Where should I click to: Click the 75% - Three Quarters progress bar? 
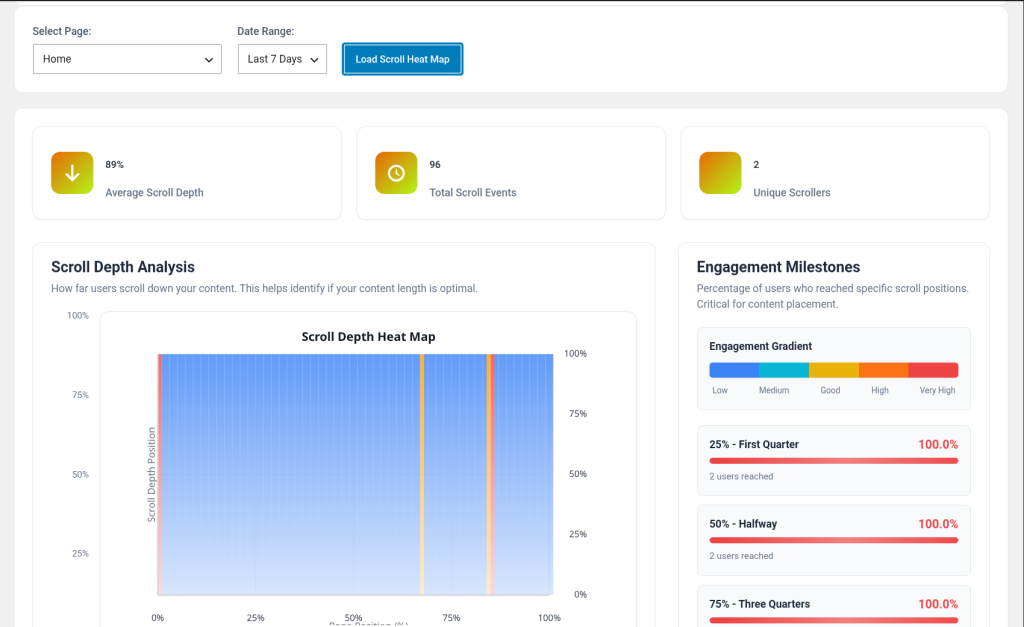click(834, 620)
